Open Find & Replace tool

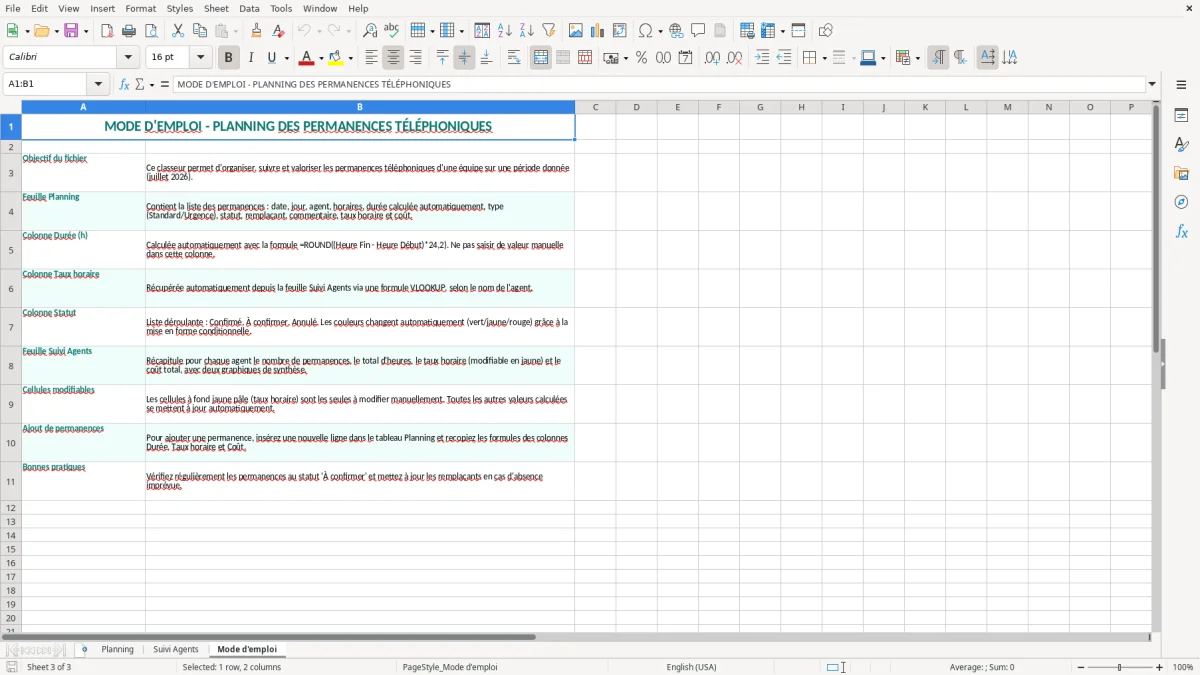point(369,31)
